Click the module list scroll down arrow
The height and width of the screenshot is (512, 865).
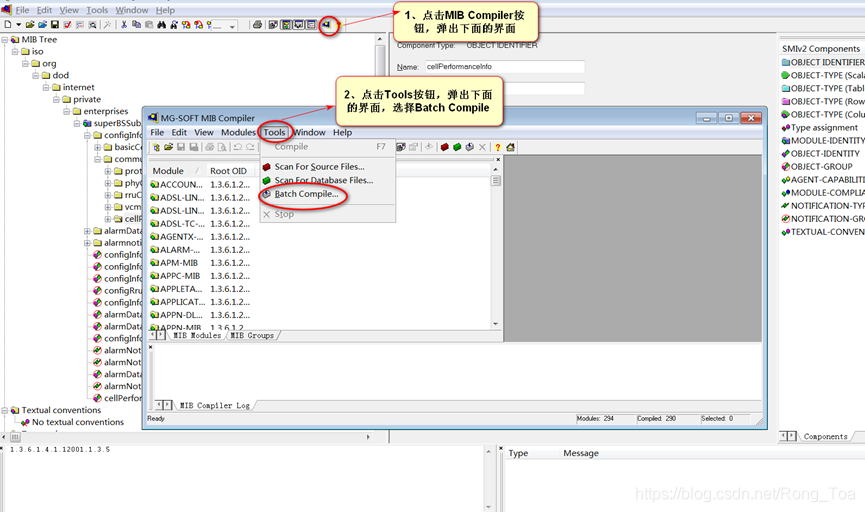[495, 324]
